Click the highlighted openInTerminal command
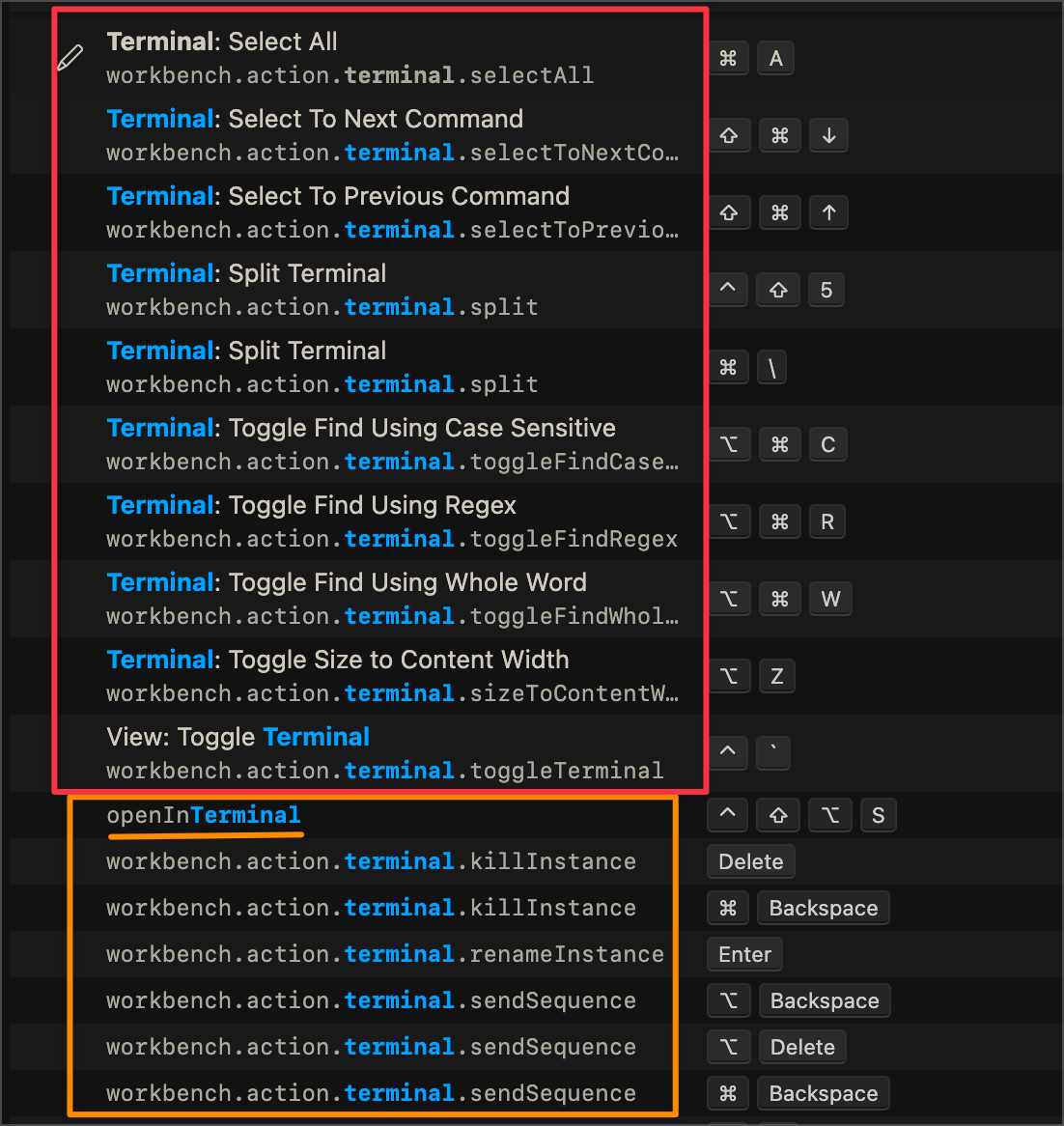This screenshot has width=1064, height=1126. [204, 815]
